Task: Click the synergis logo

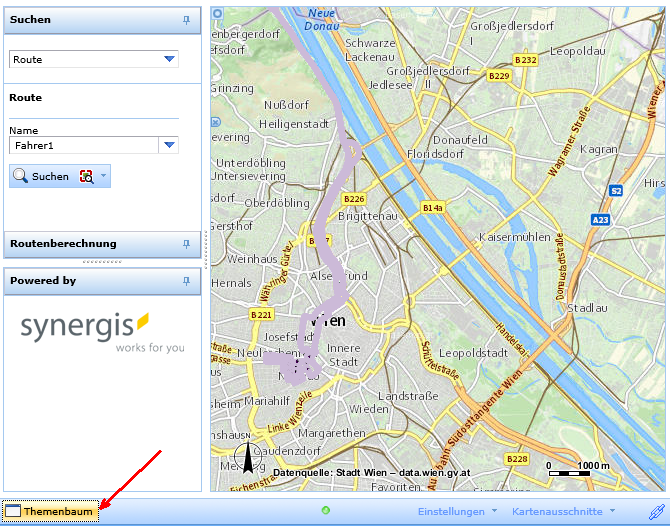Action: pyautogui.click(x=85, y=328)
